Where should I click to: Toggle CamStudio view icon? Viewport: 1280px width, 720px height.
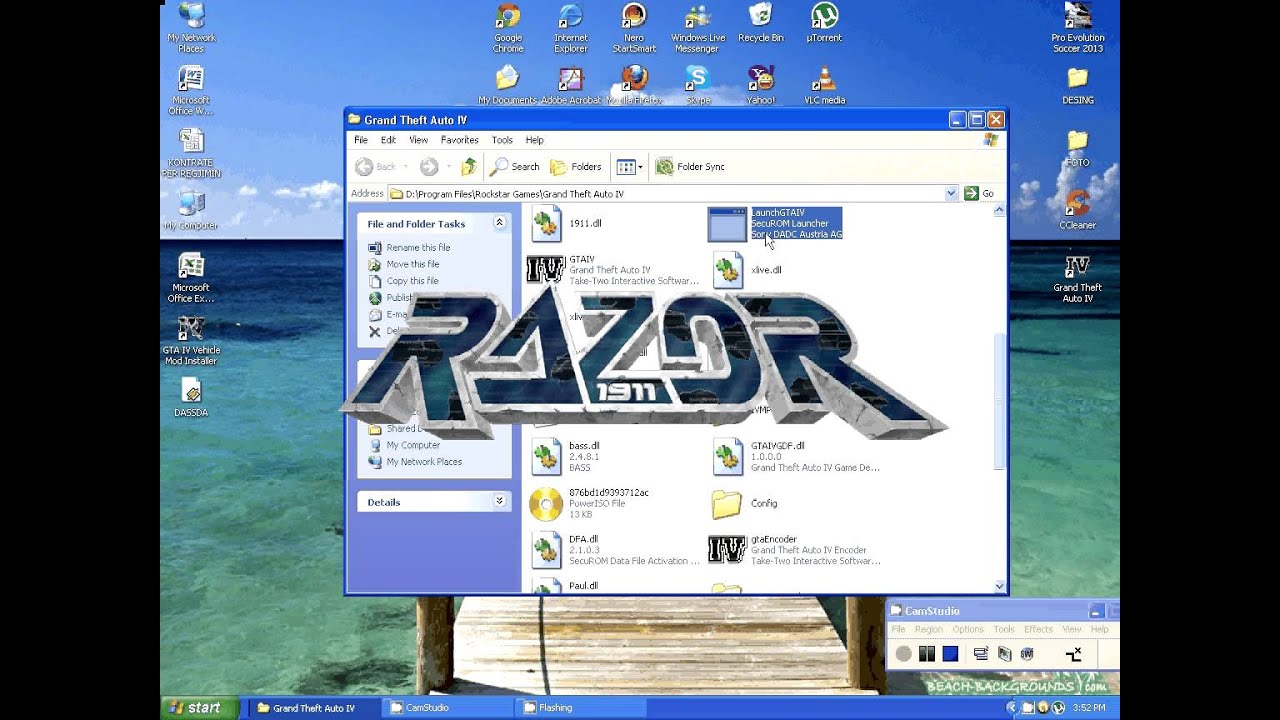(x=981, y=654)
